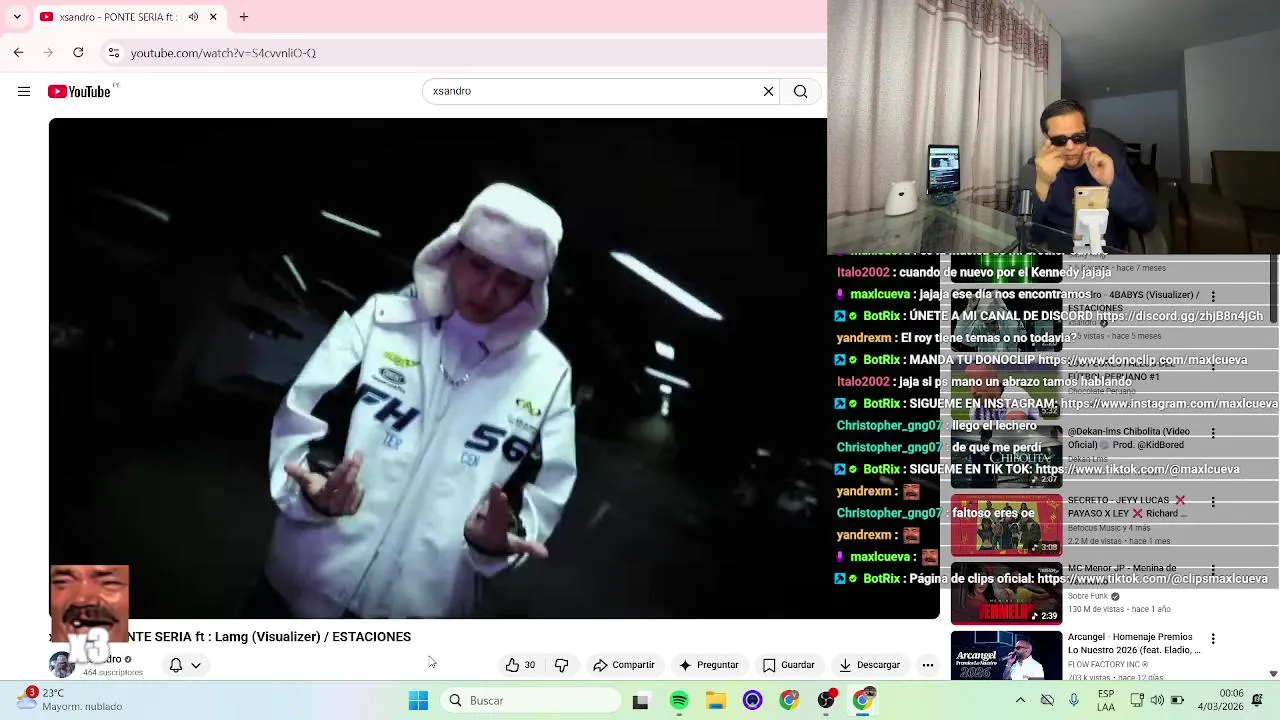View site information icon in address bar
Viewport: 1280px width, 720px height.
(114, 52)
